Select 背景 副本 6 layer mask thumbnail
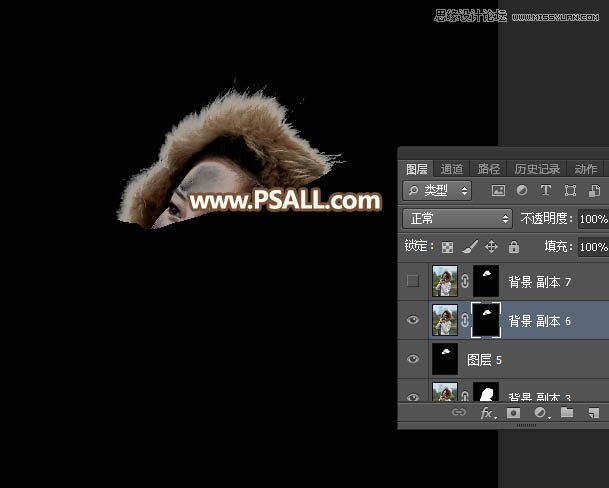The width and height of the screenshot is (609, 488). [x=486, y=320]
